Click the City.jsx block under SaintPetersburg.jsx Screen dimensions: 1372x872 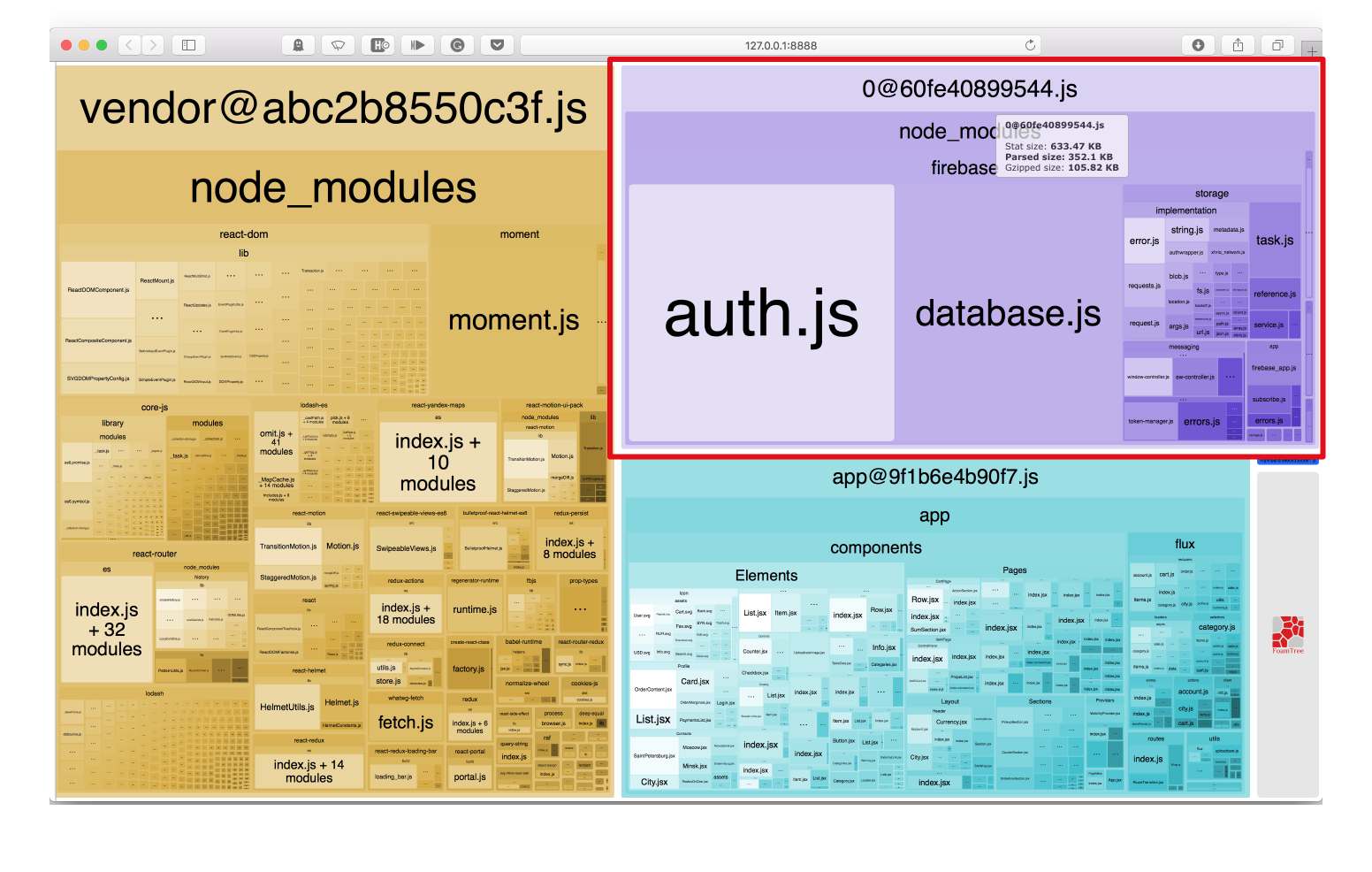pos(654,783)
